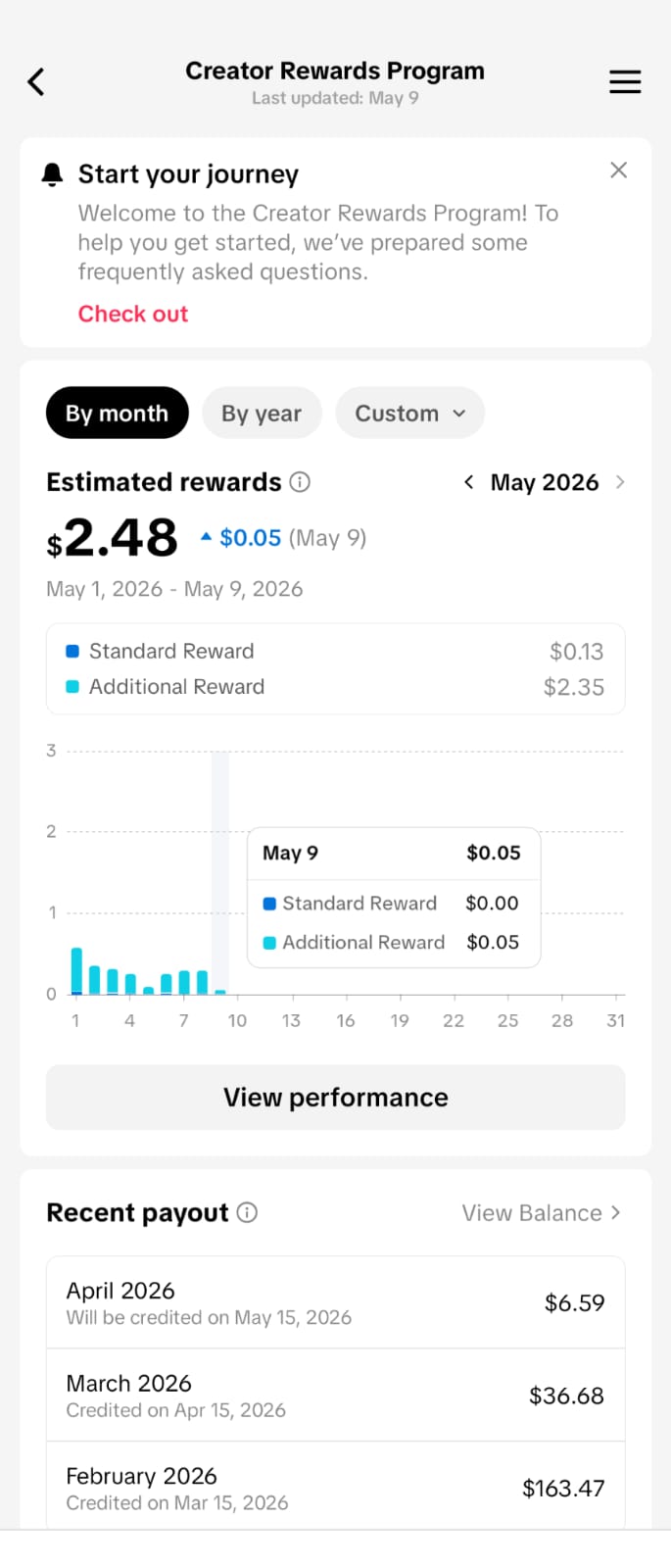Click the notification bell icon

(52, 174)
